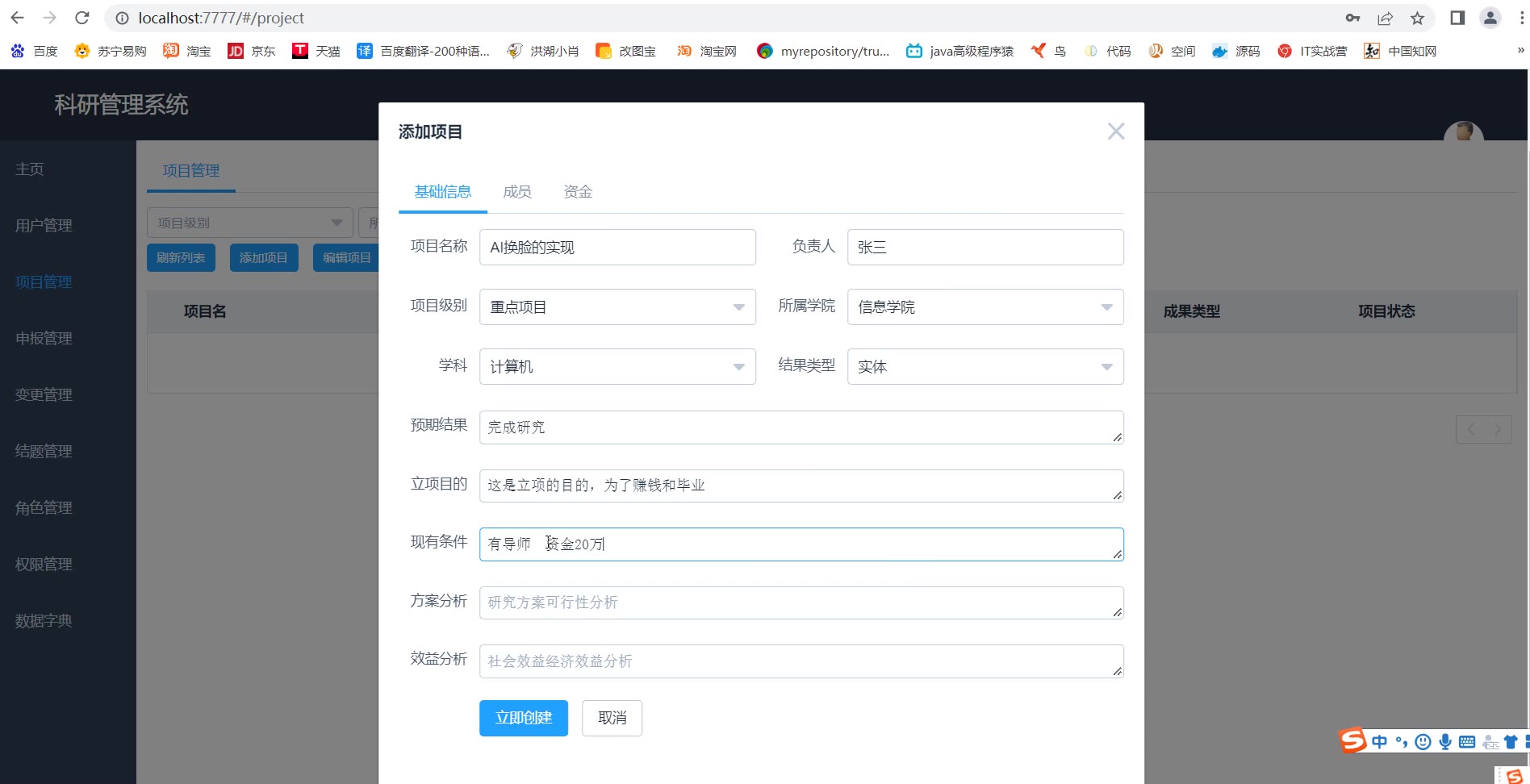Open the browser profile account icon

tap(1490, 18)
